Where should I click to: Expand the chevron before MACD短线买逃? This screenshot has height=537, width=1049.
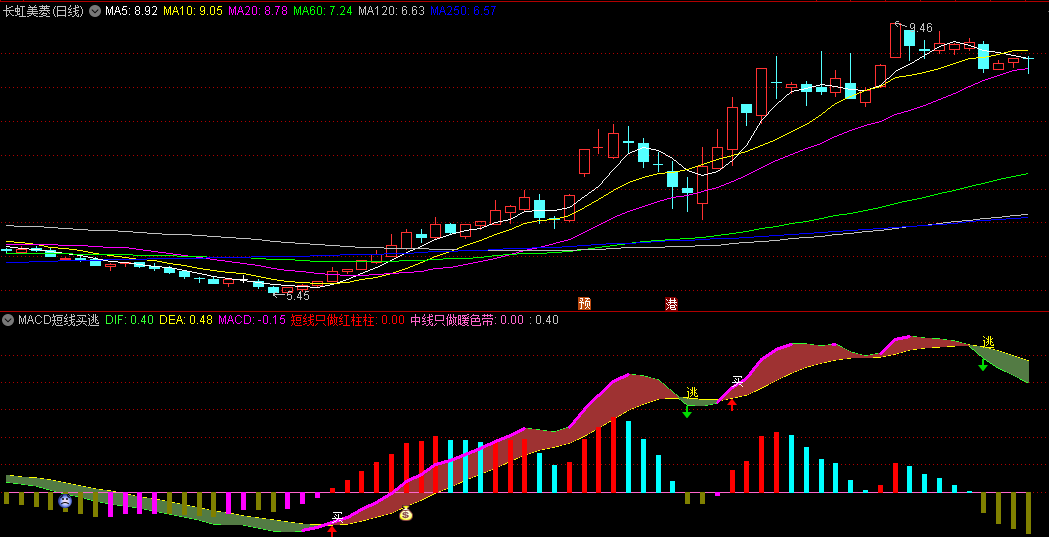(x=8, y=320)
